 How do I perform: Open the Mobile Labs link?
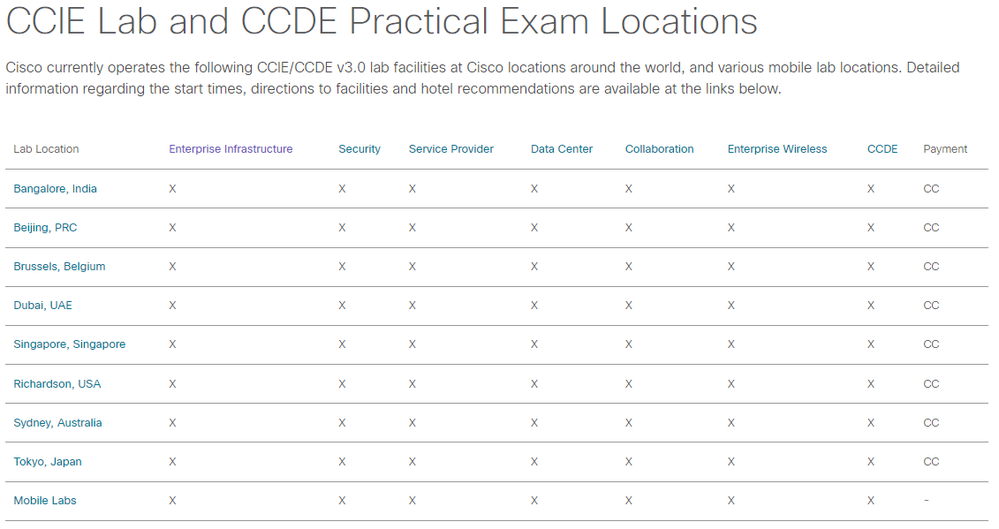tap(45, 500)
